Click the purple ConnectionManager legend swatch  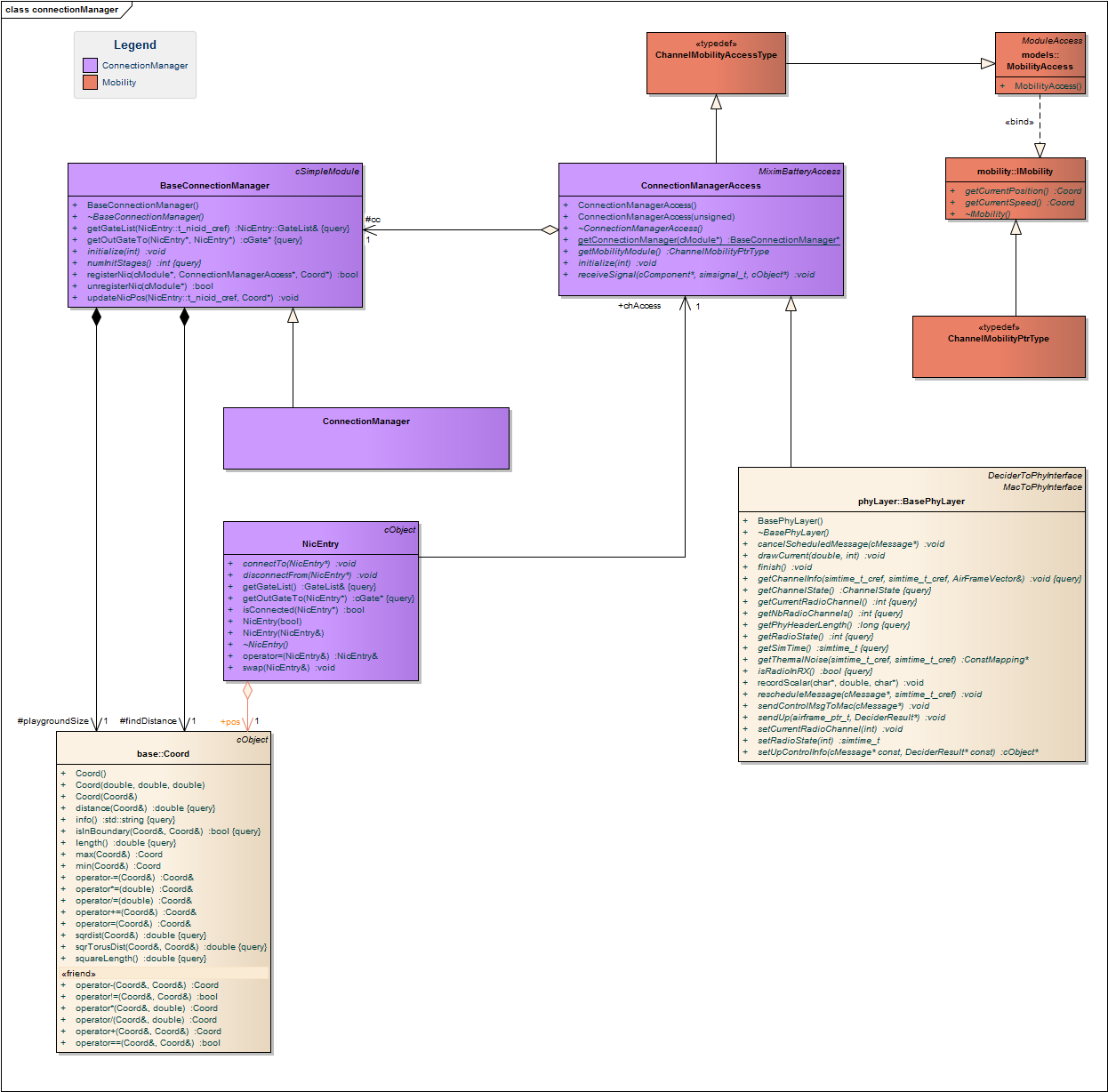(90, 65)
